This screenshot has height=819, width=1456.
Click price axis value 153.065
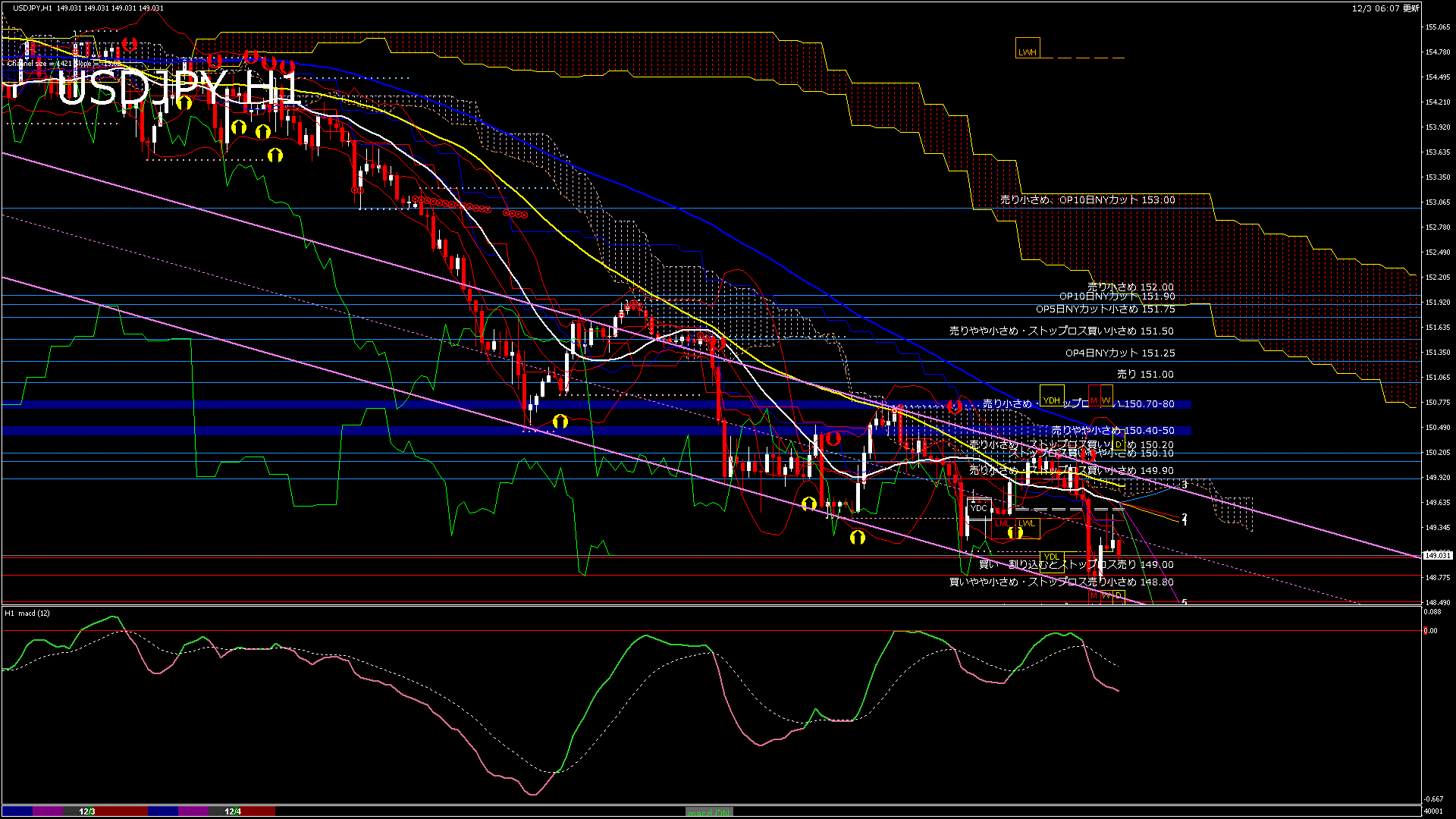pos(1438,202)
